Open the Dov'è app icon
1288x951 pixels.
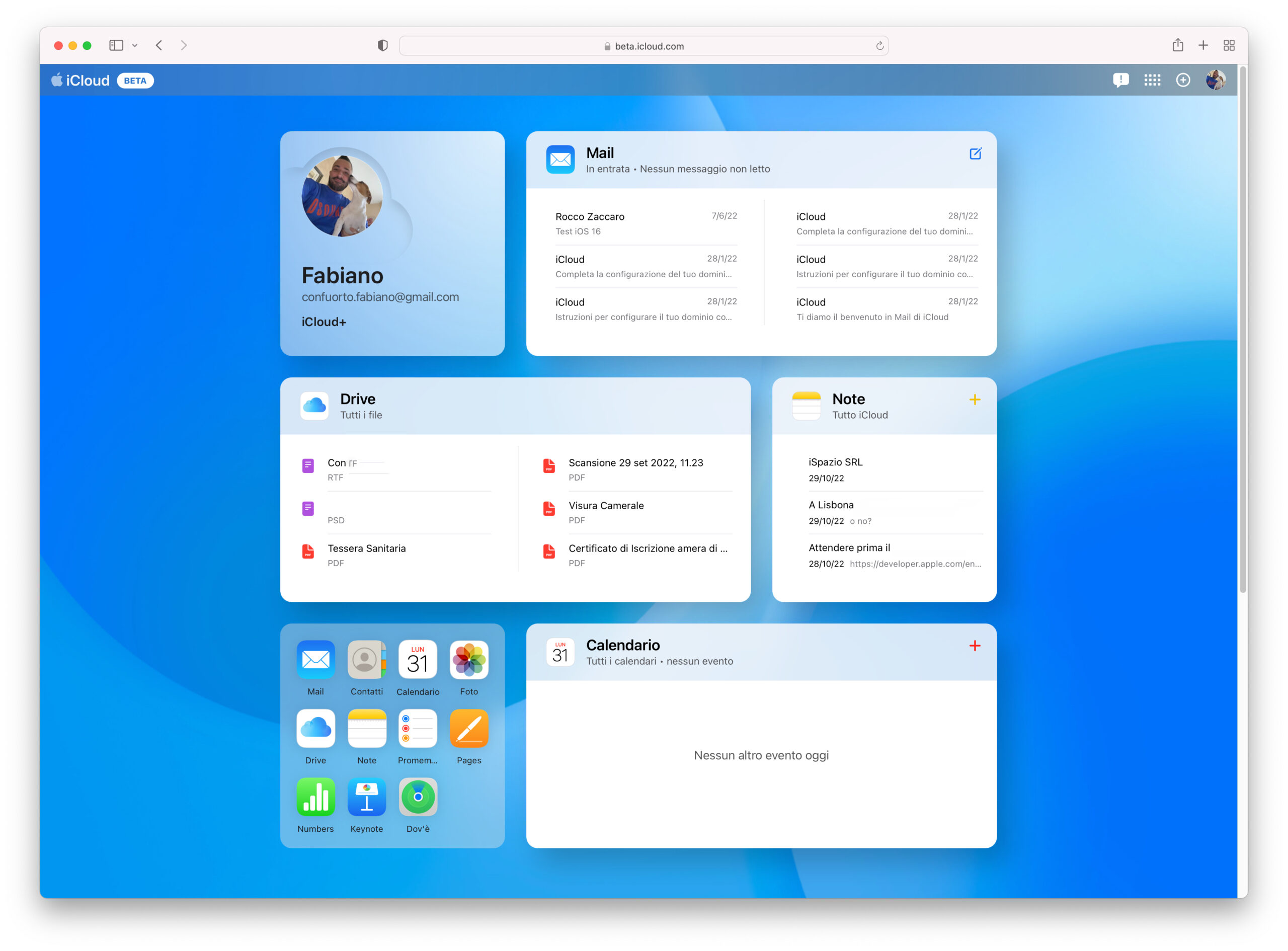[418, 798]
